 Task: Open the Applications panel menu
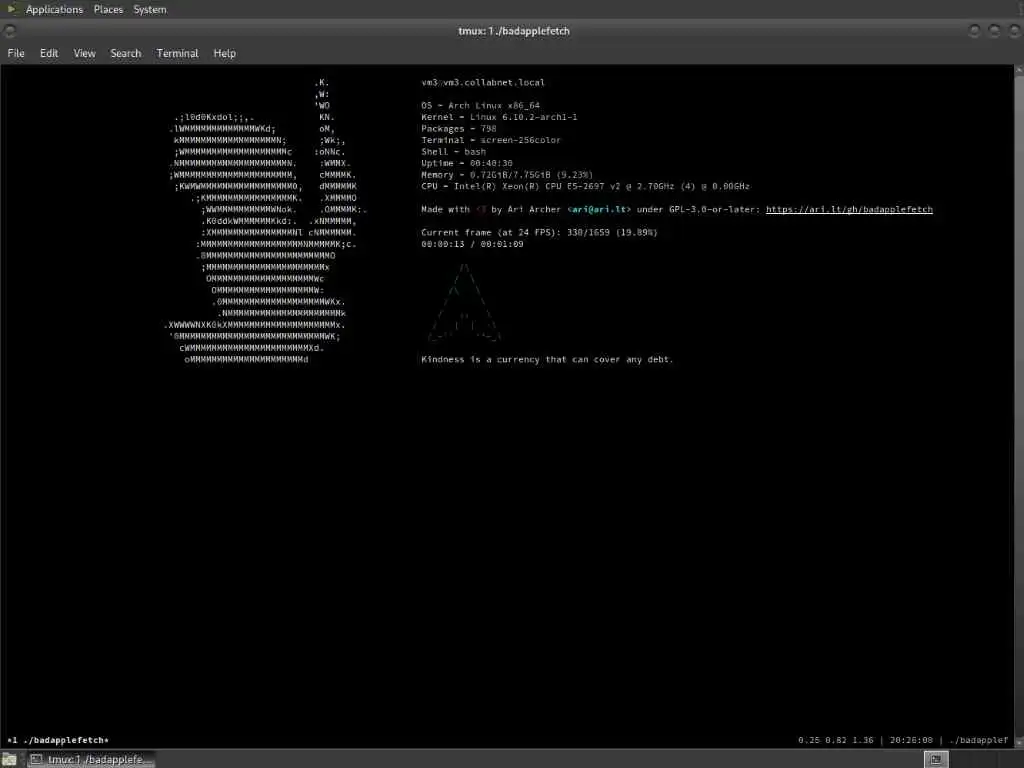click(x=54, y=9)
